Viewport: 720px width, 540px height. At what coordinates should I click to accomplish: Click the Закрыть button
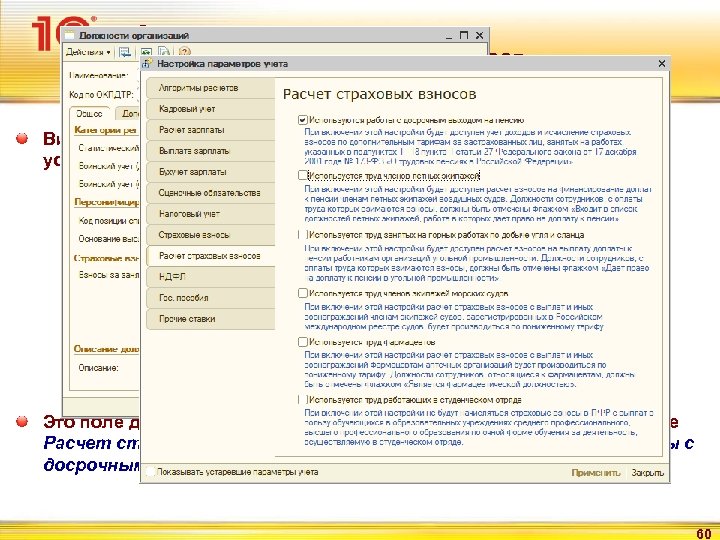coord(647,472)
